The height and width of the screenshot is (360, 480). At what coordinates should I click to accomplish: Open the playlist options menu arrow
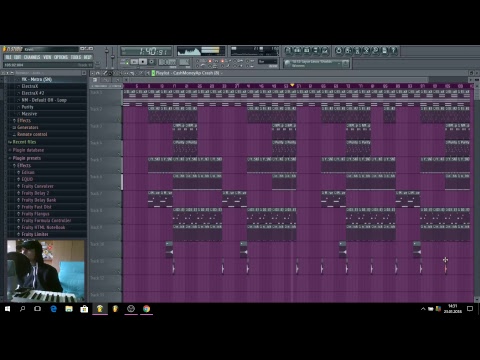coord(93,73)
